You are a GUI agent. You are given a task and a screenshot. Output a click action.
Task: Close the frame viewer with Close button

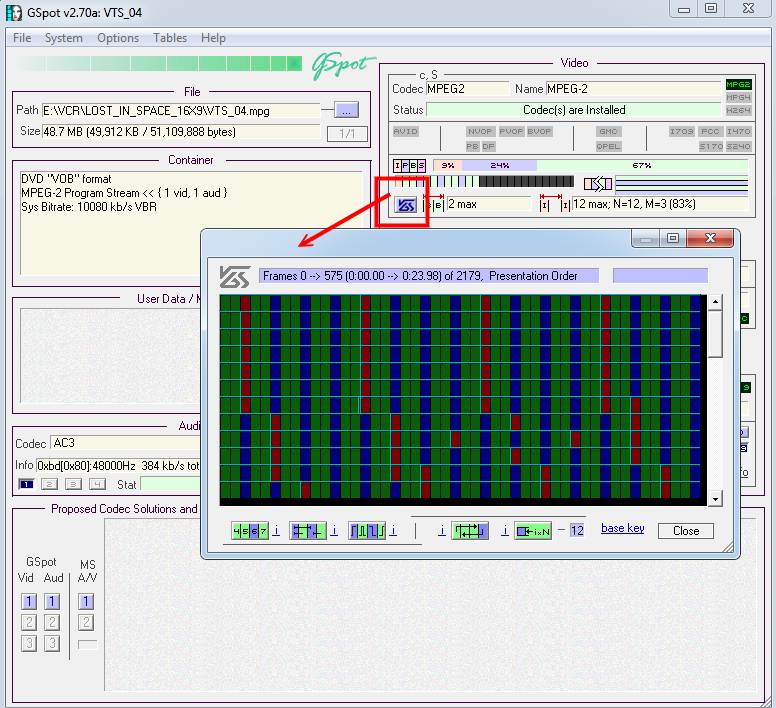pos(685,531)
